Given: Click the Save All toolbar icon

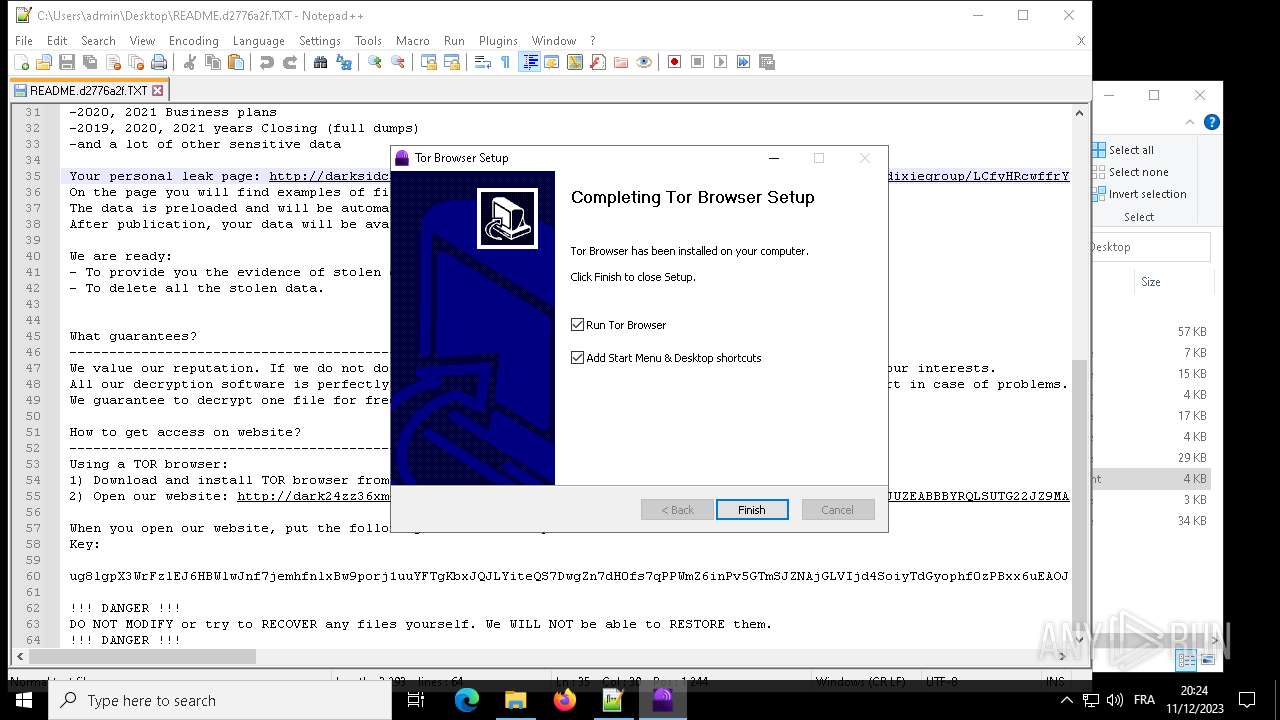Looking at the screenshot, I should [x=90, y=62].
